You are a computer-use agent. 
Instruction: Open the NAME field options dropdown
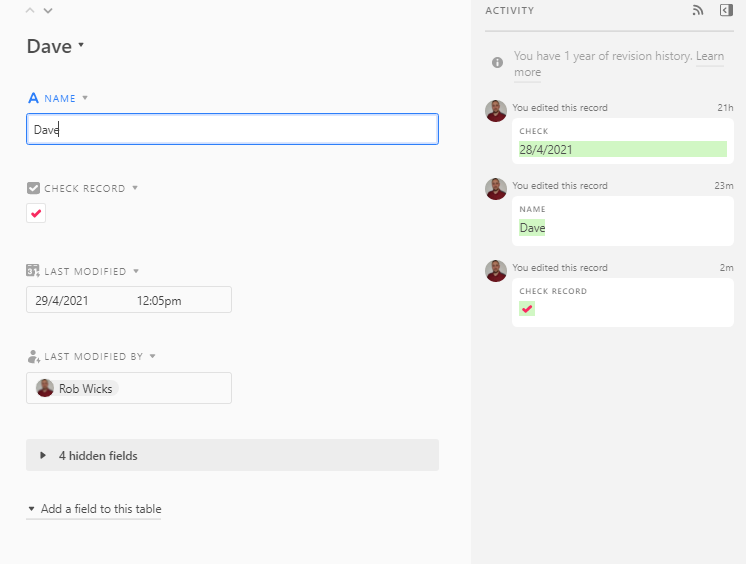click(85, 98)
